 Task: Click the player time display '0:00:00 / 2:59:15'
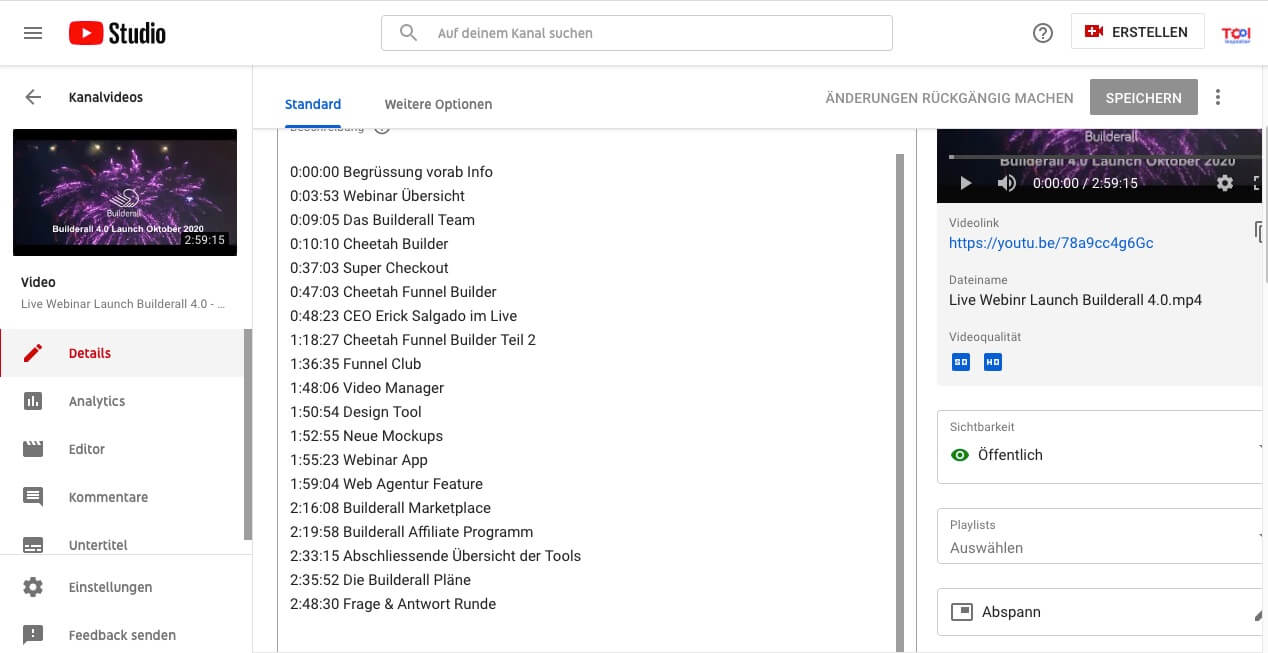coord(1085,183)
